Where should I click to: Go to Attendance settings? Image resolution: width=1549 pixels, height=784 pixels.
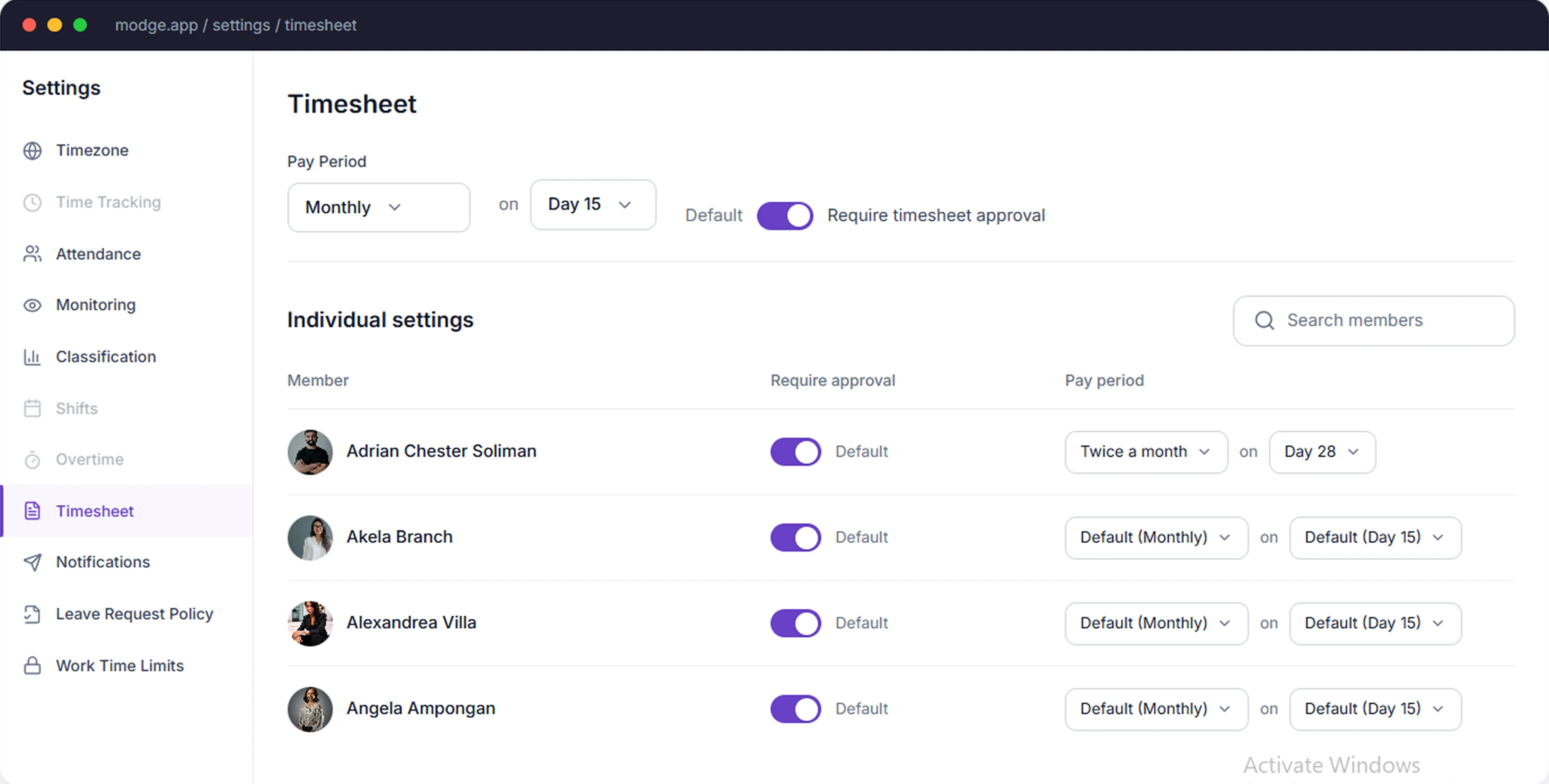pyautogui.click(x=126, y=254)
